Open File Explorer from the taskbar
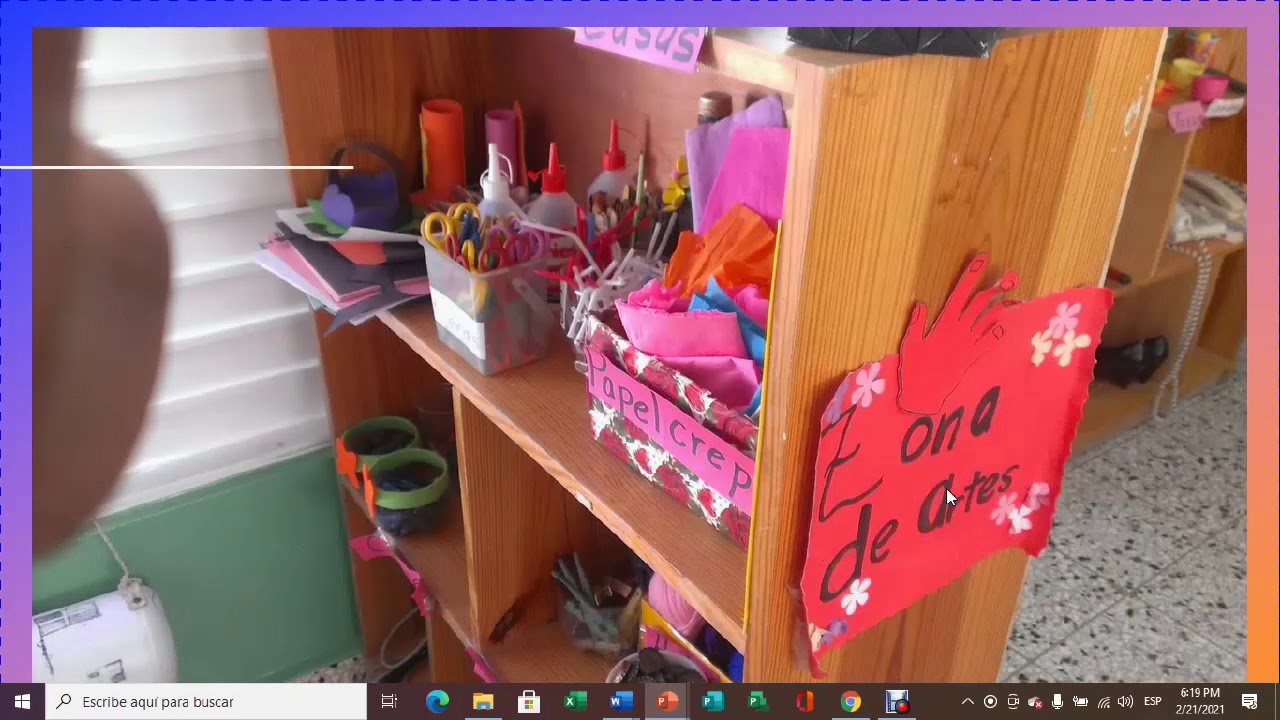The width and height of the screenshot is (1280, 720). [x=483, y=702]
